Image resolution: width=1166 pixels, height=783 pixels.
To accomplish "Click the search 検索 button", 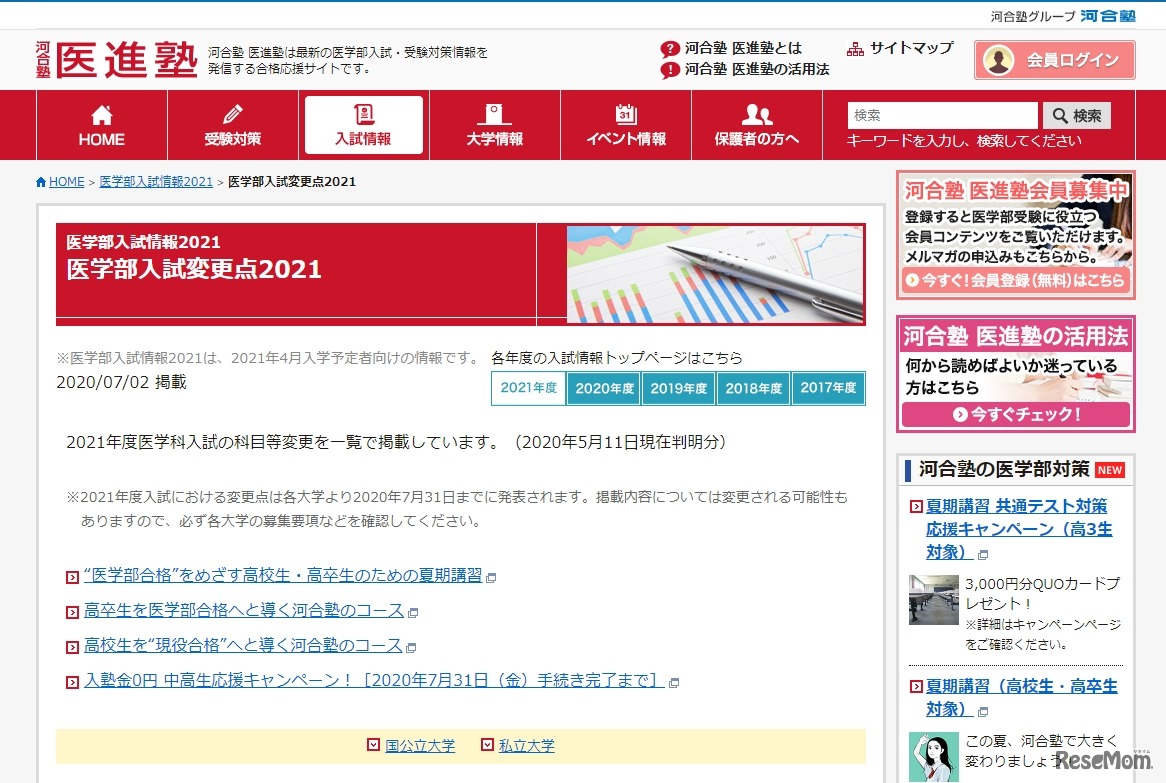I will point(1076,115).
